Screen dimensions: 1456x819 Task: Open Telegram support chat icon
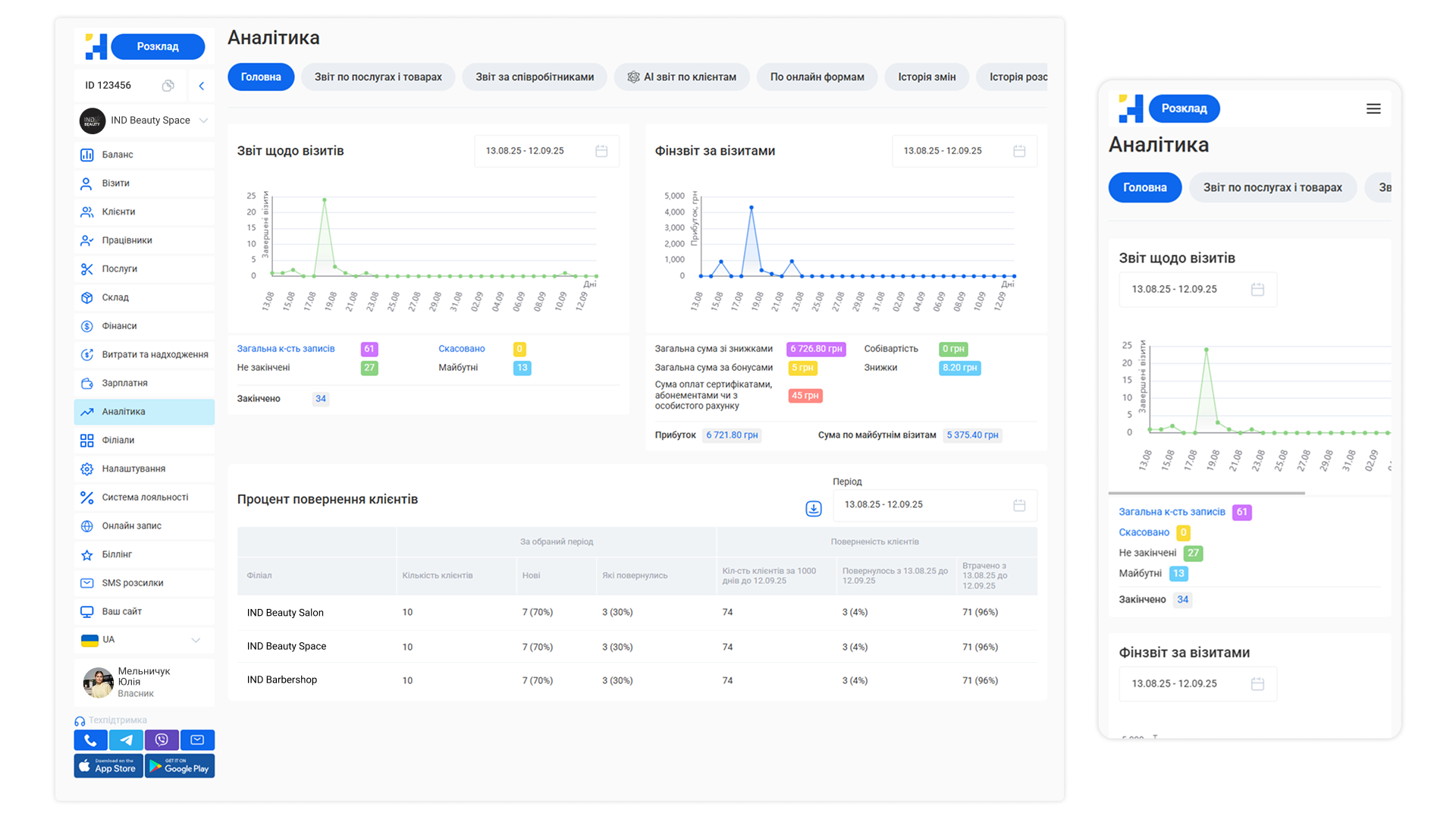126,739
